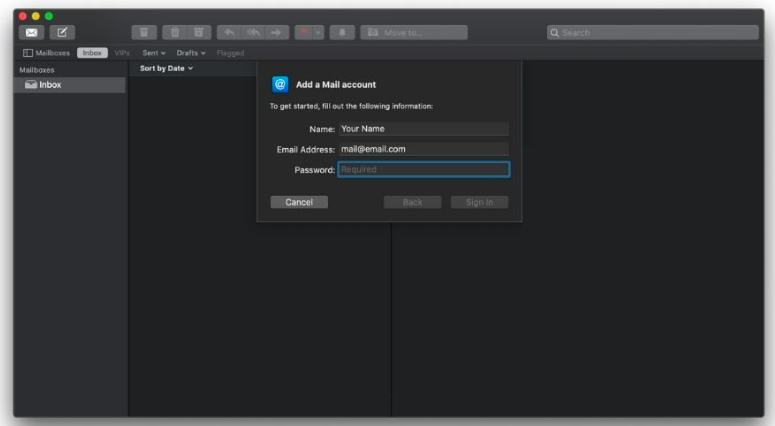This screenshot has height=426, width=775.
Task: Expand the Drafts favorites dropdown
Action: tap(191, 53)
